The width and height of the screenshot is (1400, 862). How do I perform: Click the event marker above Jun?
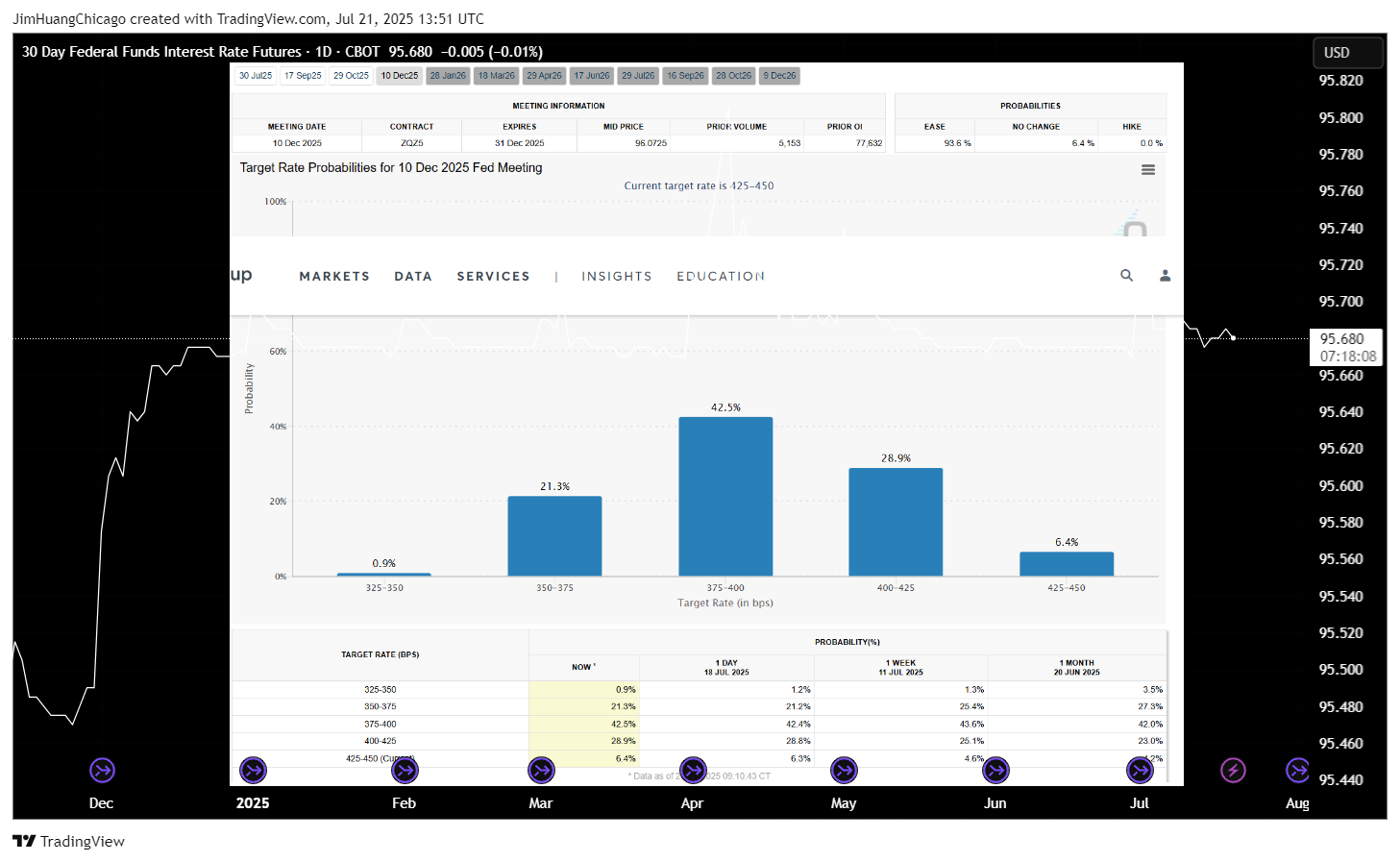point(995,770)
